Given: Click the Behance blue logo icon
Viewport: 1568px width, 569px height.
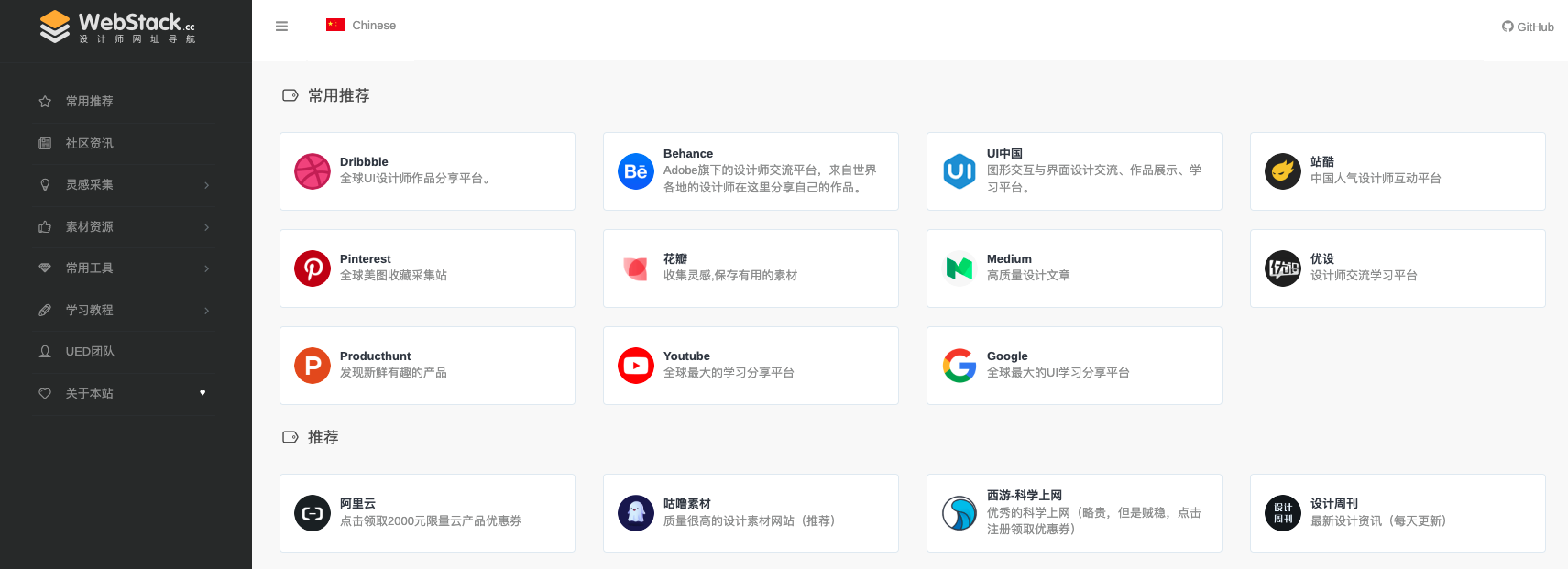Looking at the screenshot, I should (636, 171).
